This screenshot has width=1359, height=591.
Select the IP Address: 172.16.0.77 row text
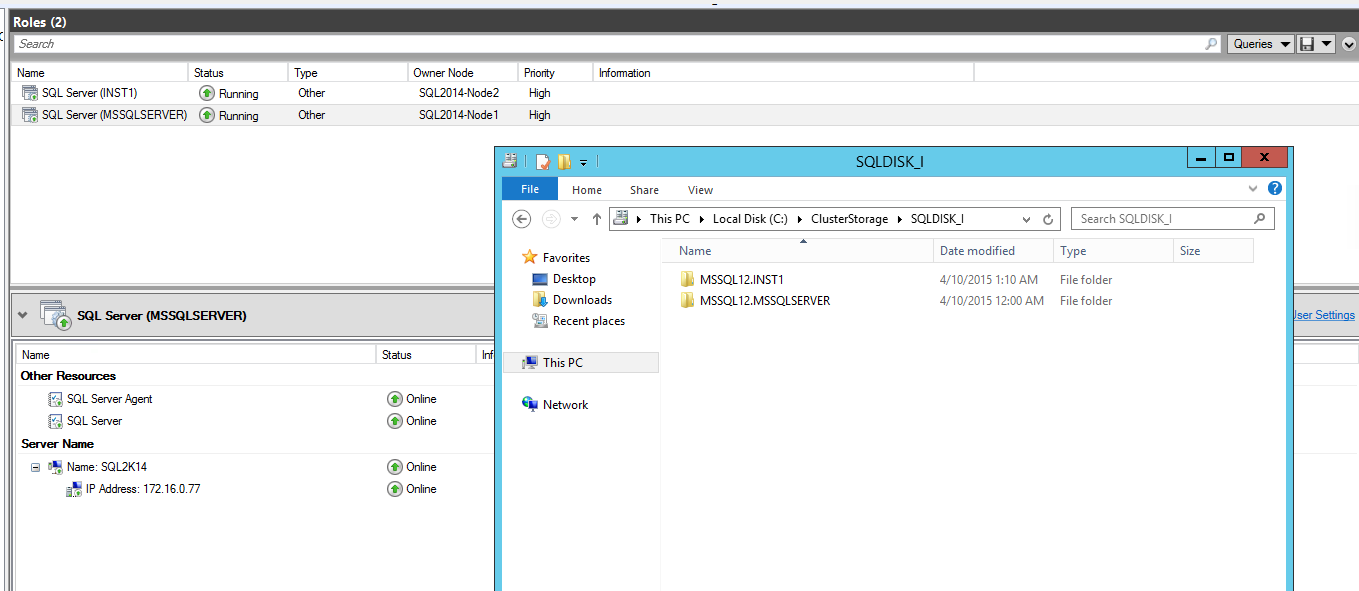(x=143, y=489)
